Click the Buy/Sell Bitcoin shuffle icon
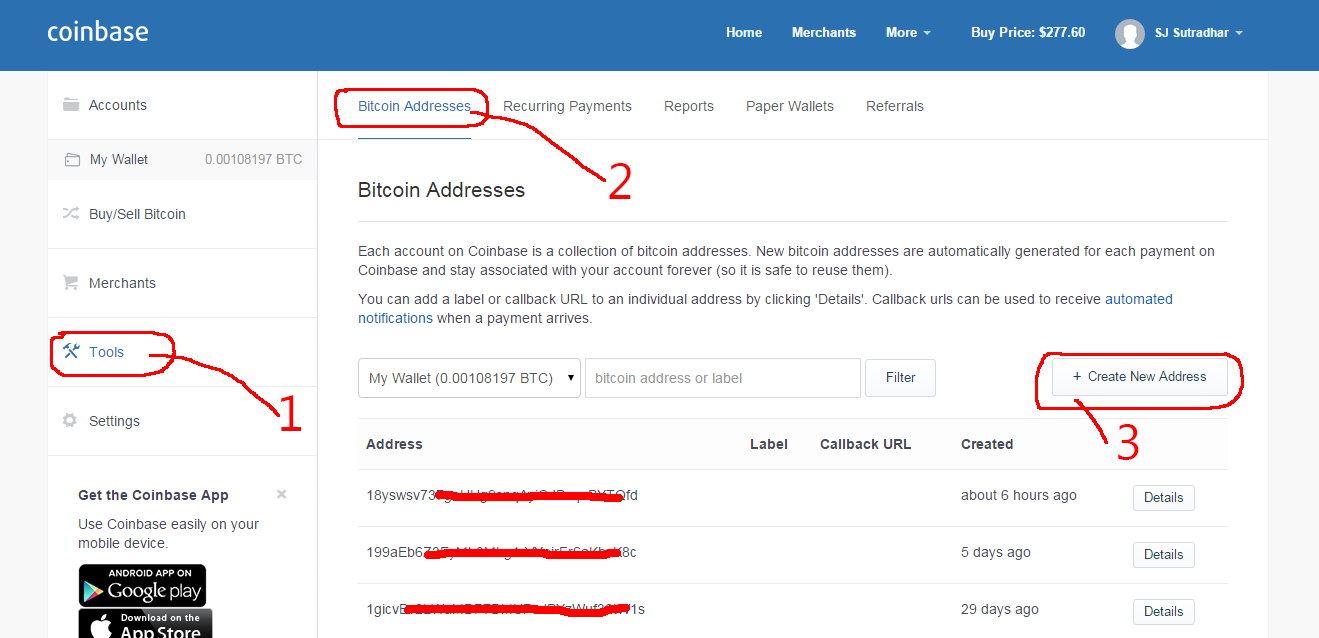1319x638 pixels. click(x=71, y=213)
